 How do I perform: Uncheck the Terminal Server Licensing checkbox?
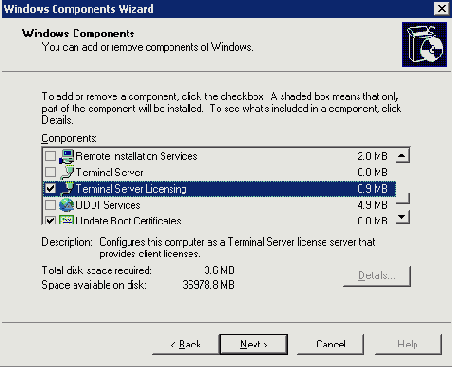[x=50, y=189]
